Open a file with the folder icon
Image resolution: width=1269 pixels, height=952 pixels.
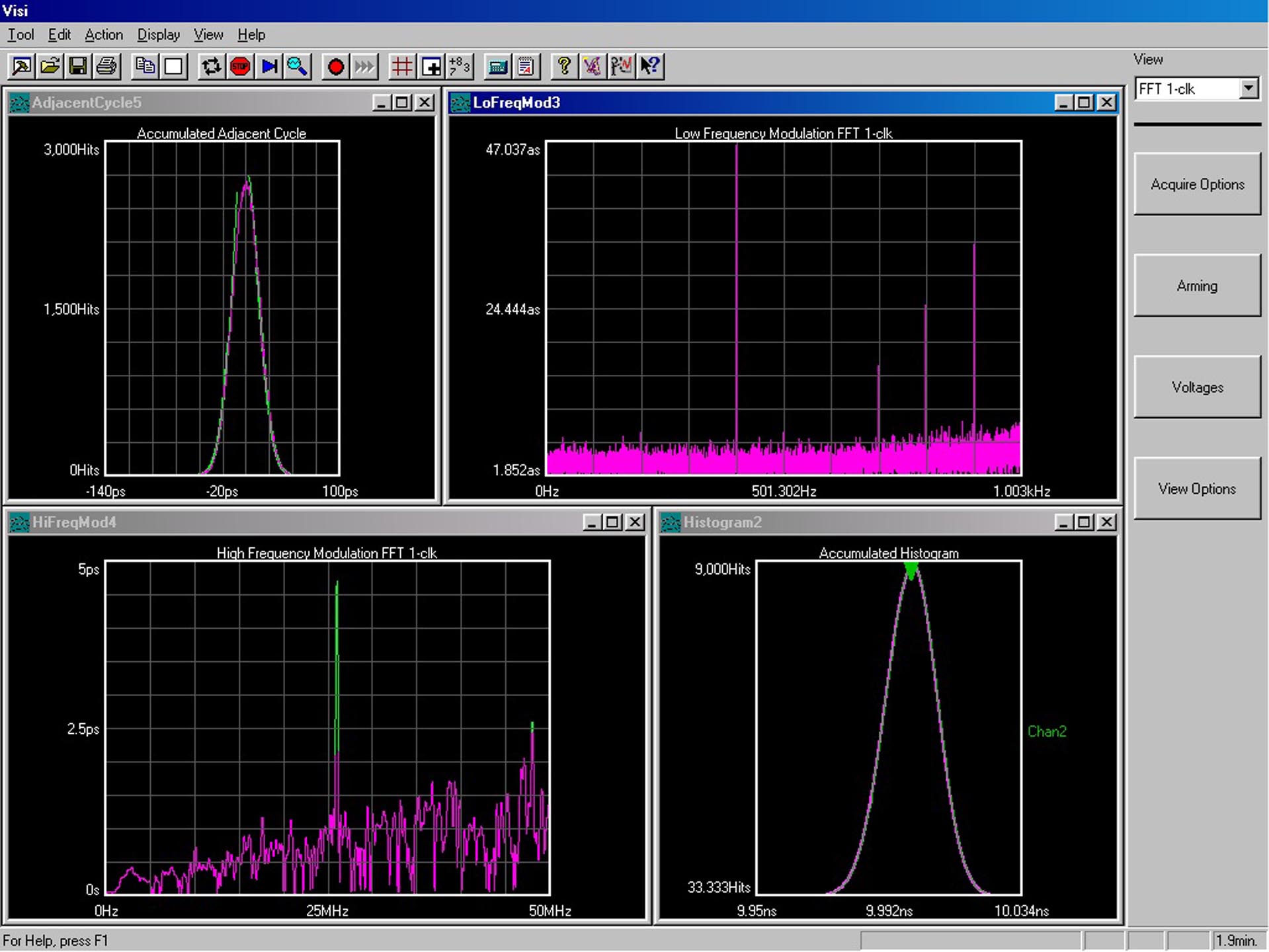coord(50,66)
